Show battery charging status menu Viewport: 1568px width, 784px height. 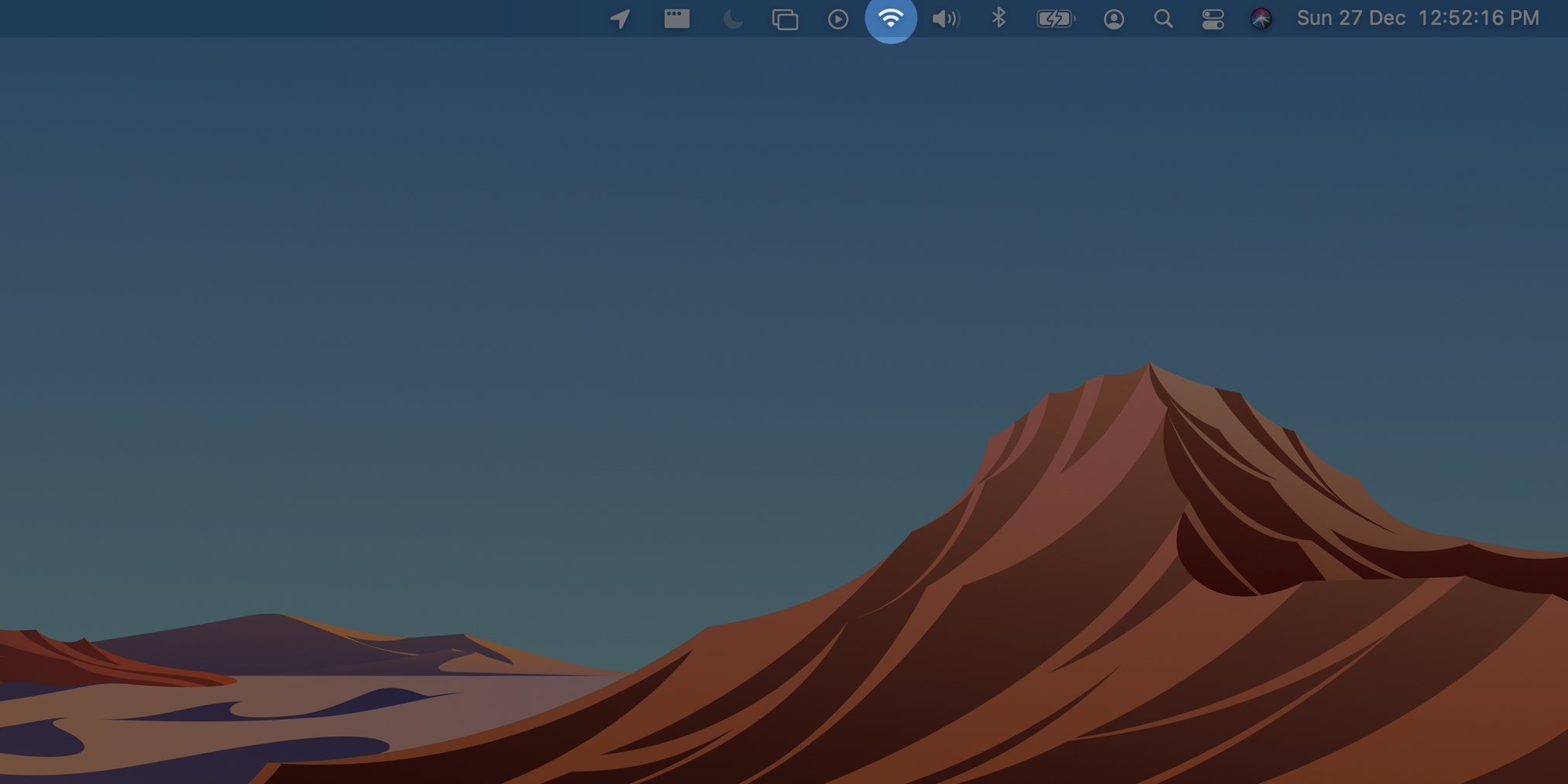pyautogui.click(x=1056, y=19)
